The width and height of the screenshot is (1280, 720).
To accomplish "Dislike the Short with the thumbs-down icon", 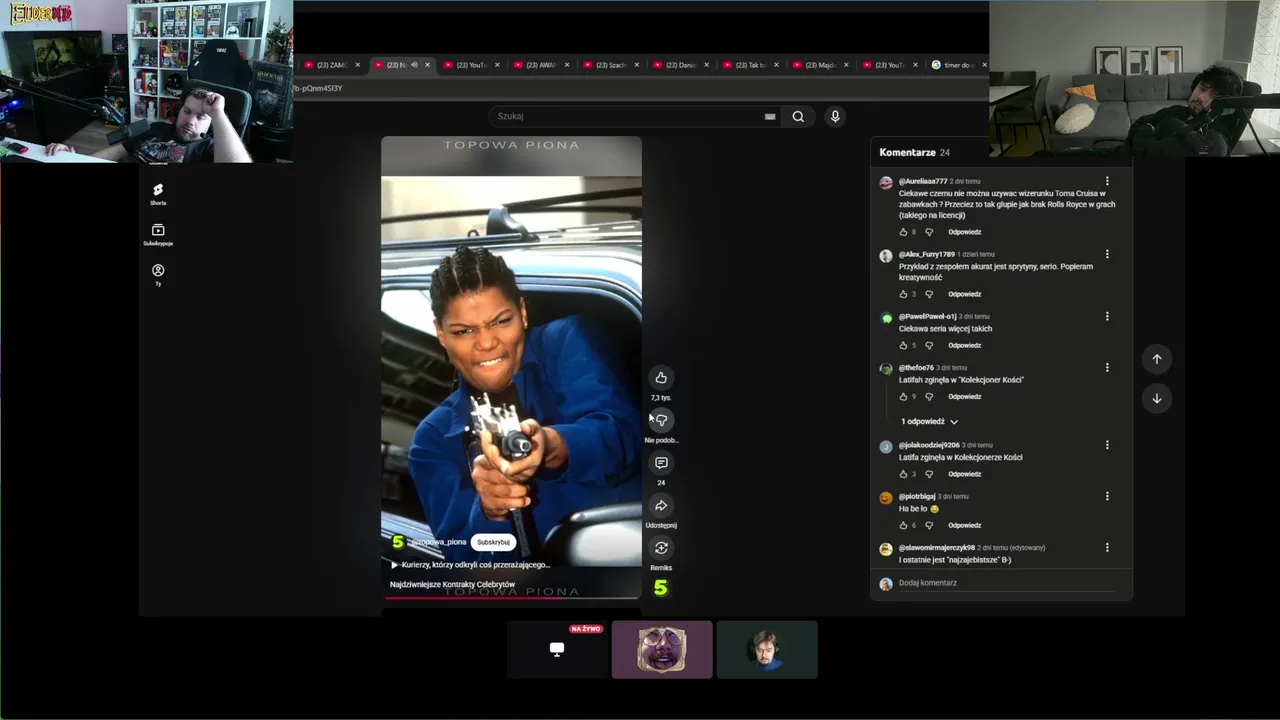I will [x=661, y=420].
